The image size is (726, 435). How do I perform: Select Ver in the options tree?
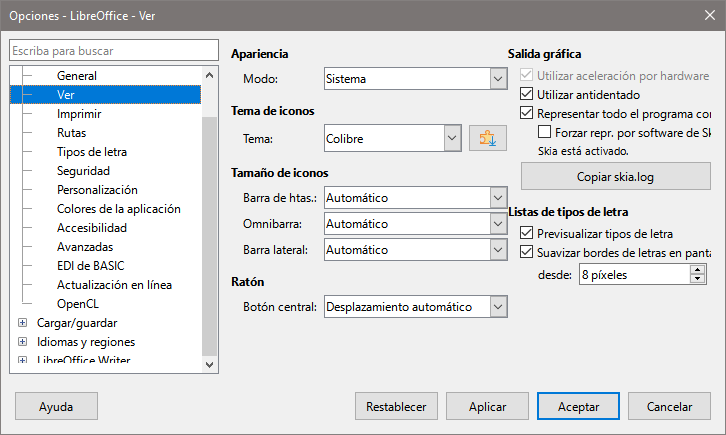[65, 94]
